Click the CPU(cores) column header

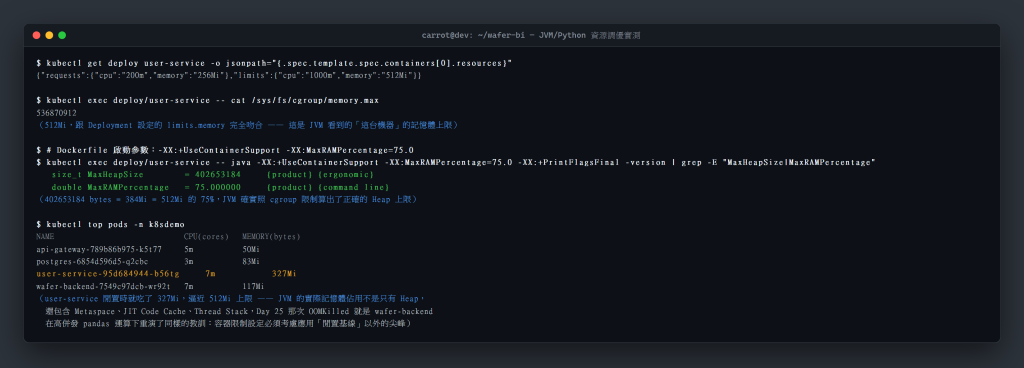[x=206, y=237]
